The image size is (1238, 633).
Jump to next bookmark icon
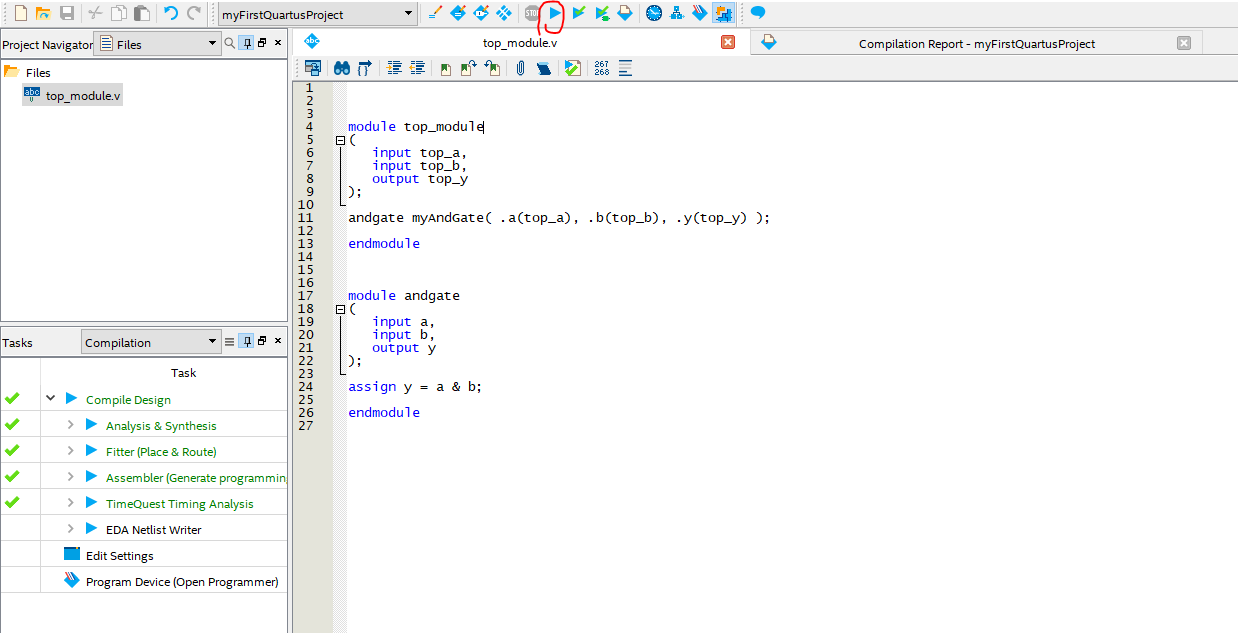click(x=469, y=68)
